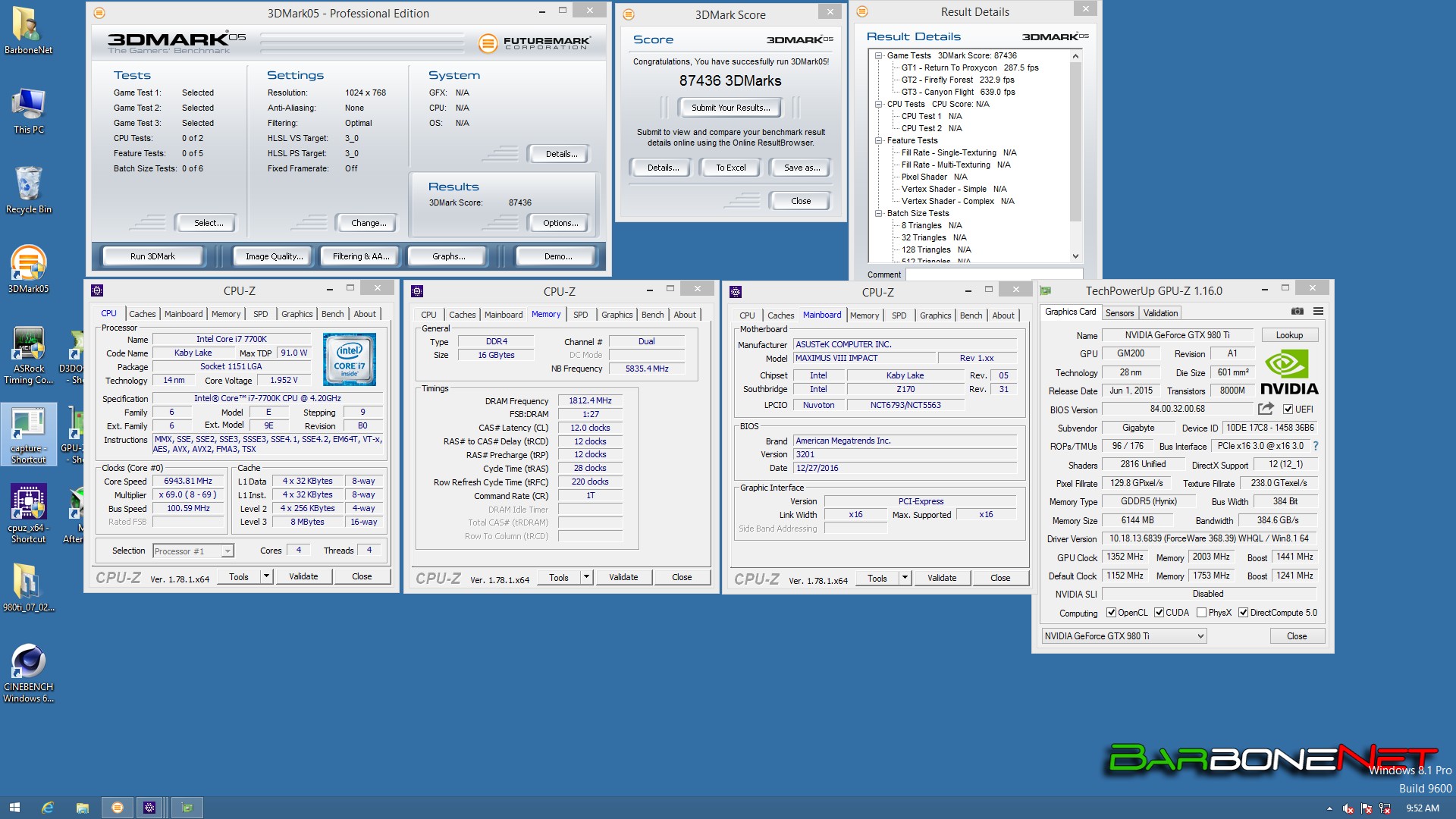Open the Tools dropdown arrow in leftmost CPU-Z
This screenshot has width=1456, height=819.
(x=266, y=576)
